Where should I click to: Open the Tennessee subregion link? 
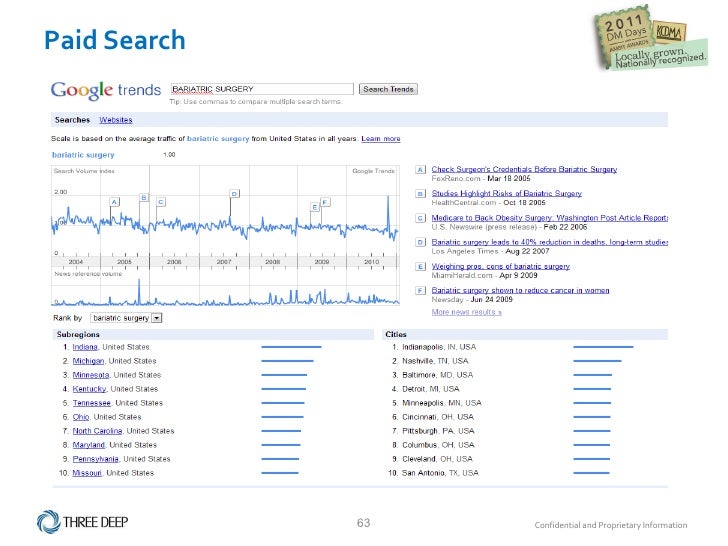(x=91, y=403)
